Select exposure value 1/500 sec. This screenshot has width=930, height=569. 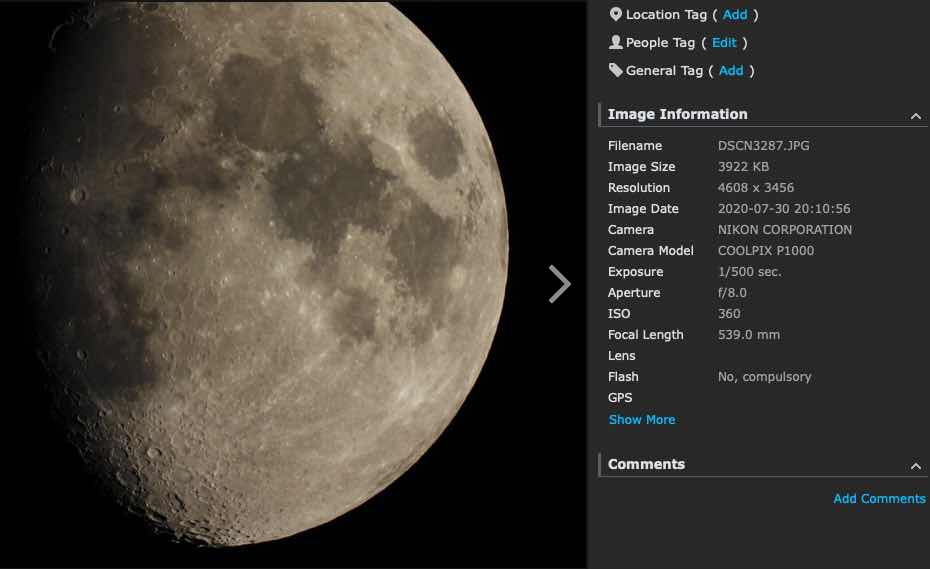click(750, 272)
